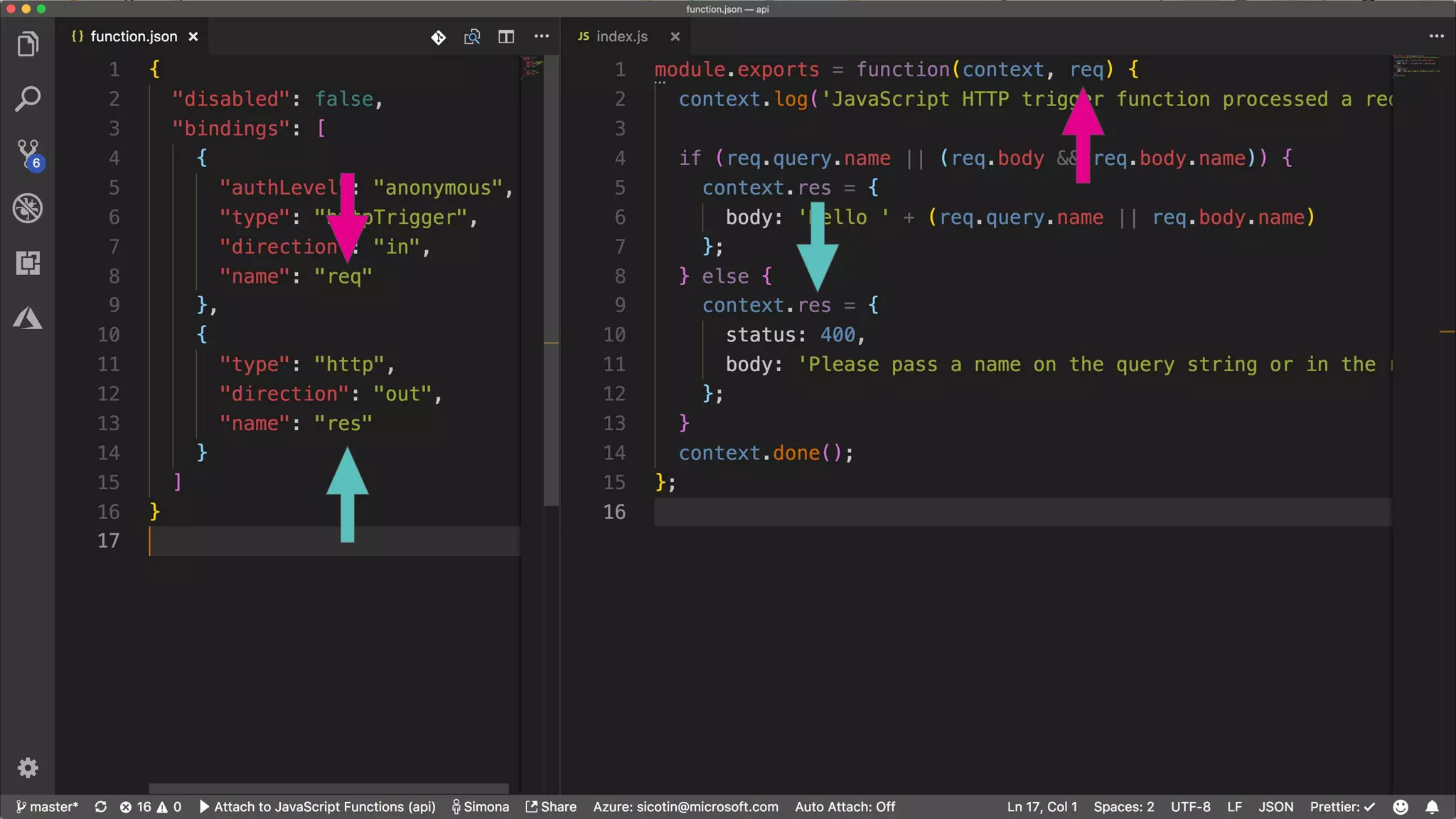Screen dimensions: 1456x819
Task: Open the JSON language mode selector
Action: [1275, 807]
